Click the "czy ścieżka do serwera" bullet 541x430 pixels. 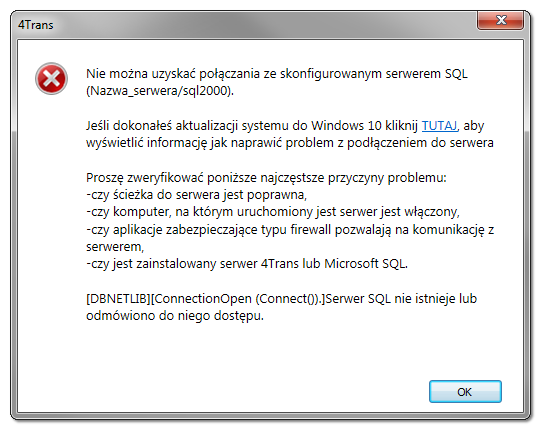196,195
